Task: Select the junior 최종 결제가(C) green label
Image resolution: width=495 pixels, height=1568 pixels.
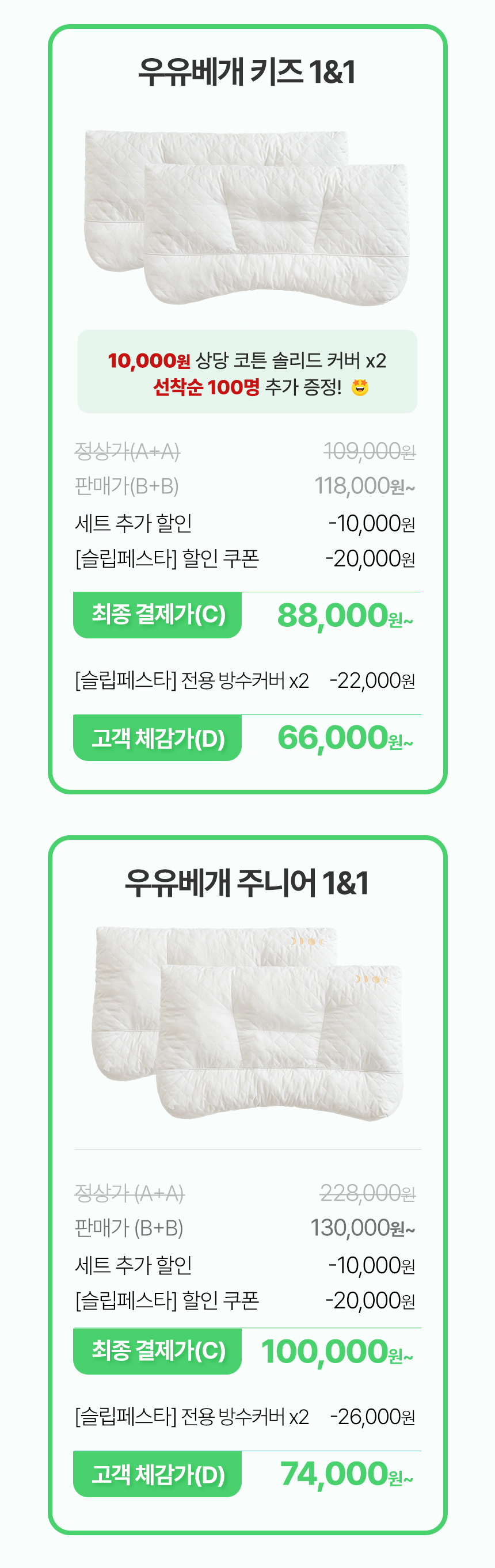Action: (157, 1350)
